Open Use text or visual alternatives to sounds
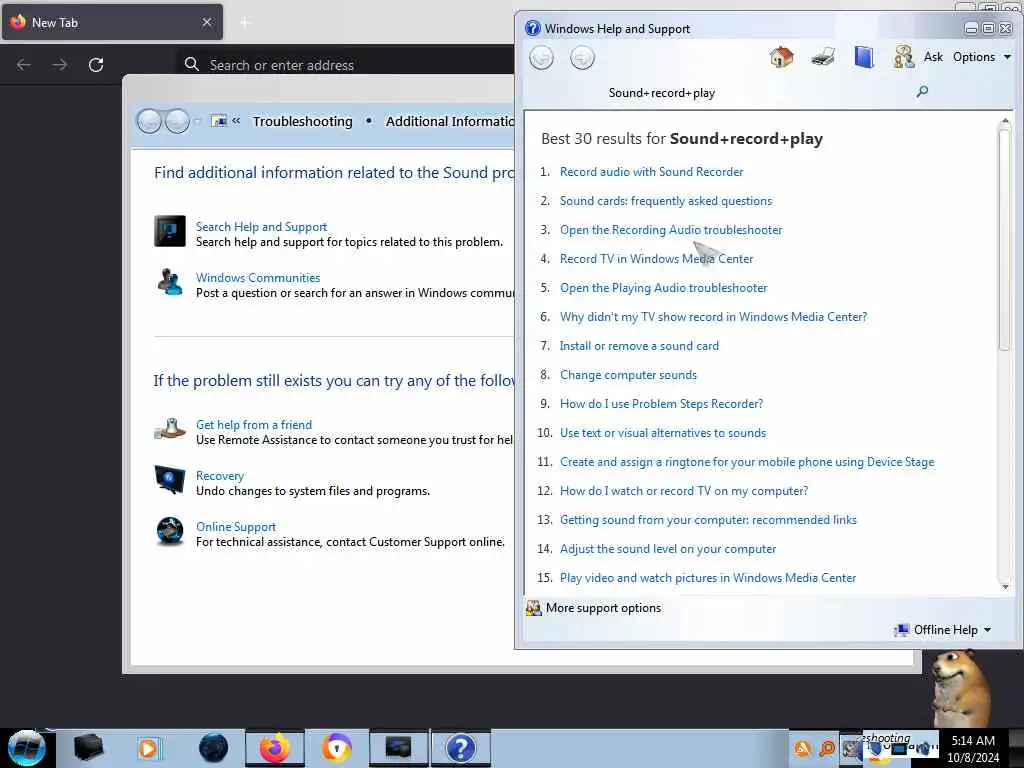 663,433
